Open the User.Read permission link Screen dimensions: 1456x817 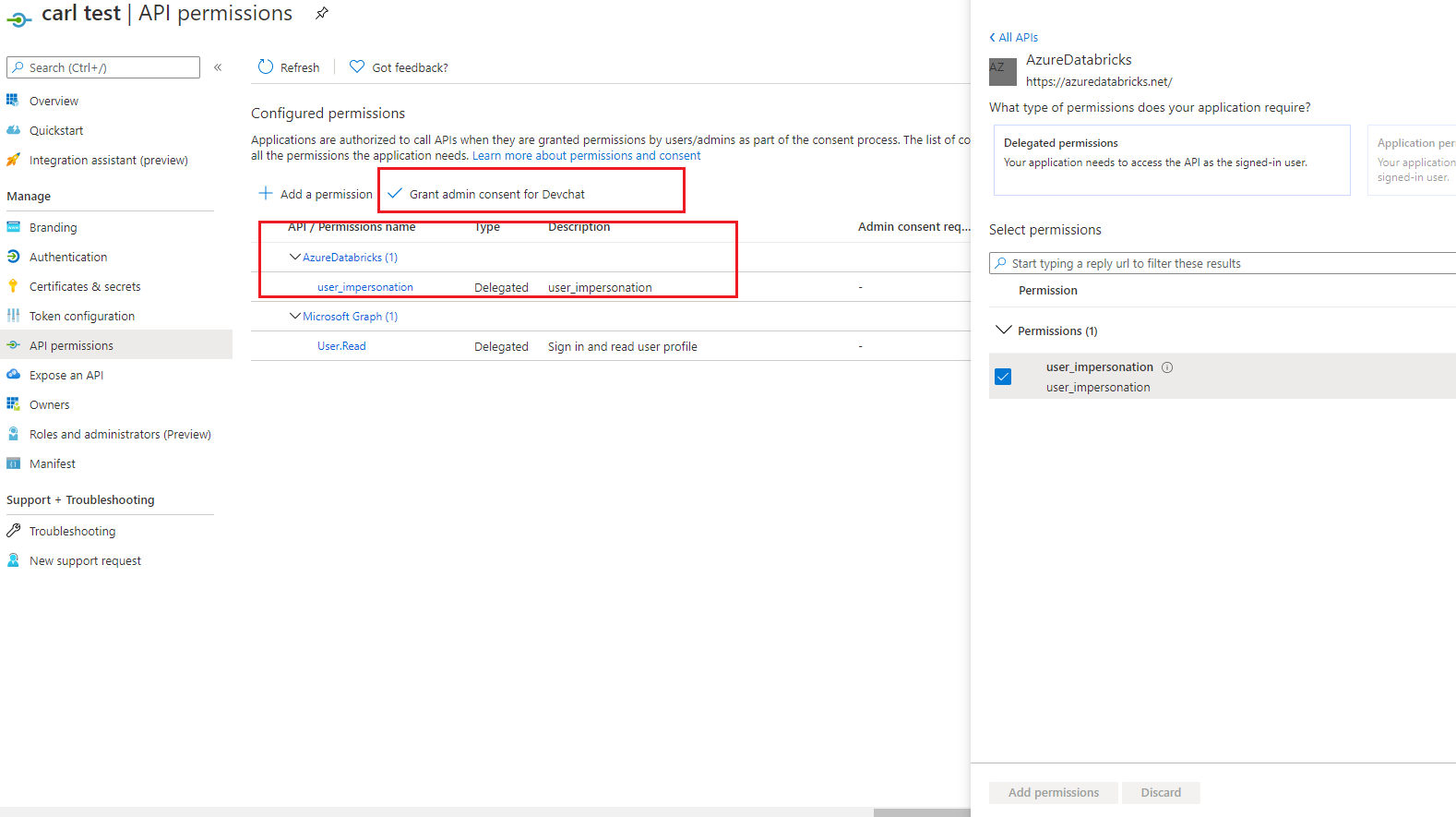(341, 346)
